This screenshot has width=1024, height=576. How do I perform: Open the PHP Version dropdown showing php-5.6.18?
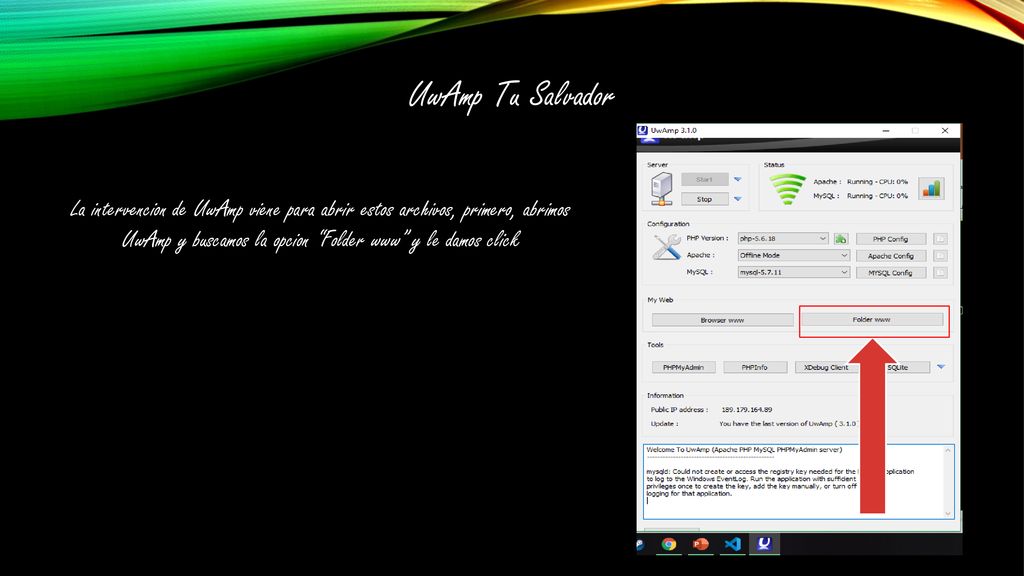click(x=783, y=239)
